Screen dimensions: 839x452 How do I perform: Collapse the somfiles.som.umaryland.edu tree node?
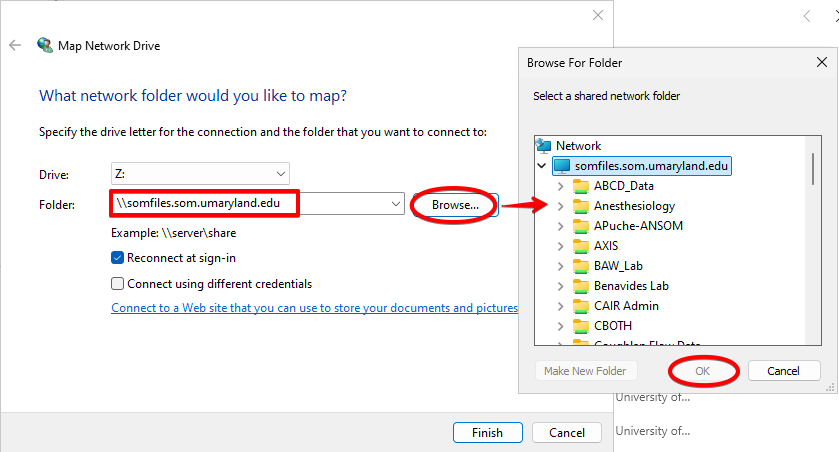[542, 165]
